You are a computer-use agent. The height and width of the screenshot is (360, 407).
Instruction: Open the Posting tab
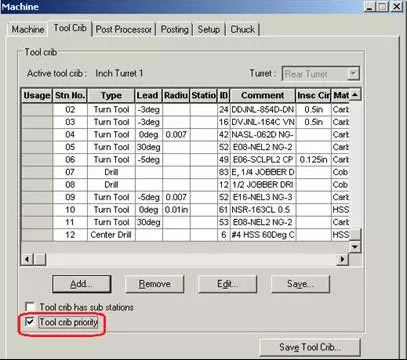coord(175,29)
